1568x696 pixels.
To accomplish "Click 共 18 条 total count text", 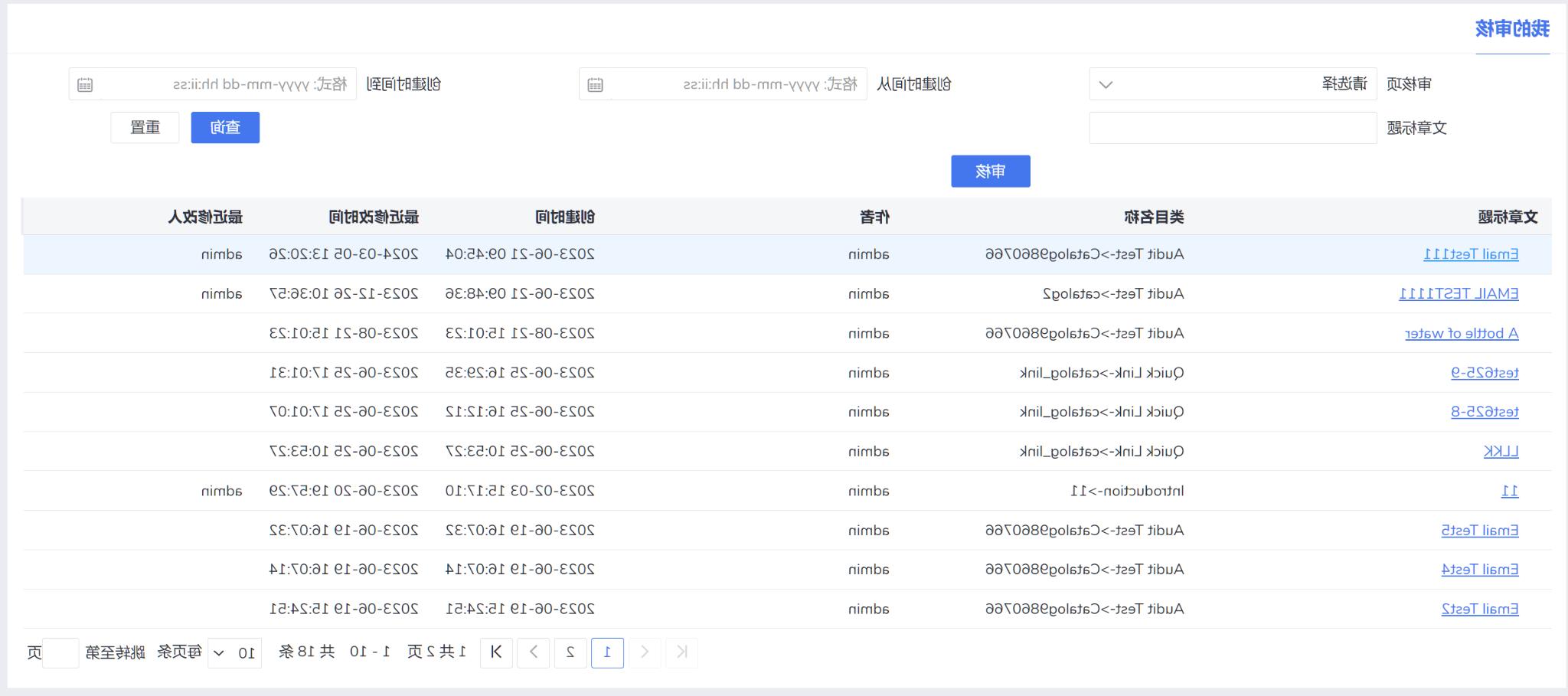I will [306, 652].
